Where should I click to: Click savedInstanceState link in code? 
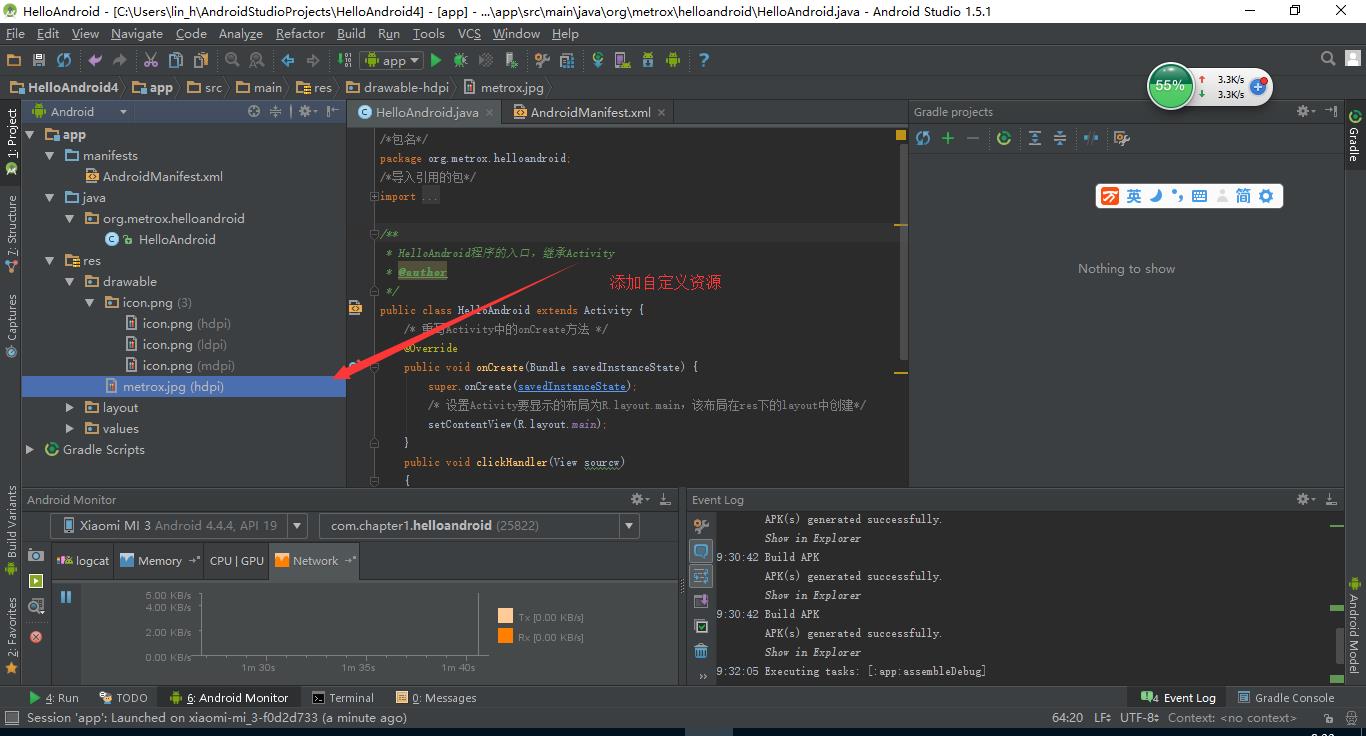click(572, 386)
